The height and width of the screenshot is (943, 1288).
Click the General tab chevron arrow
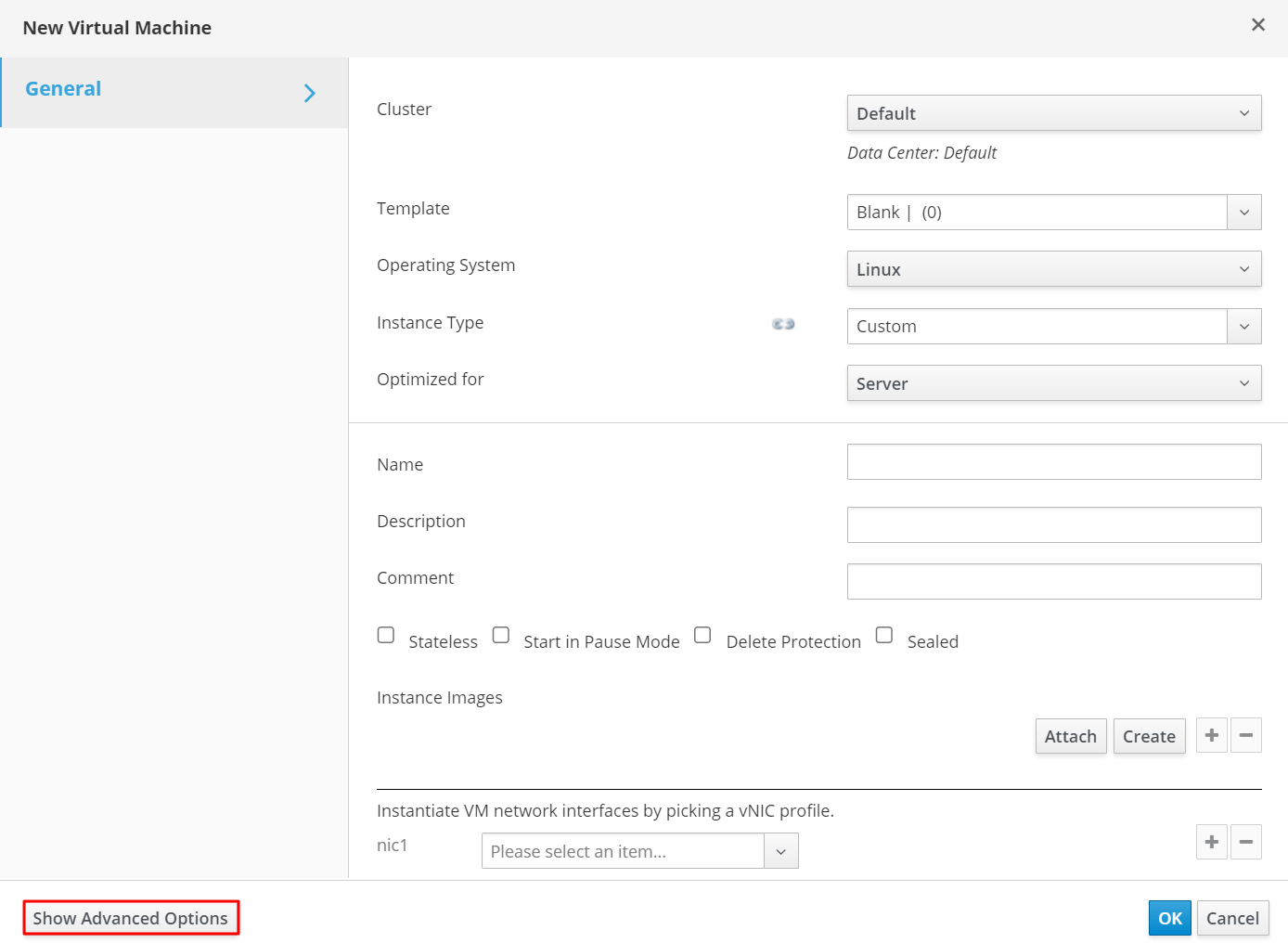point(310,93)
